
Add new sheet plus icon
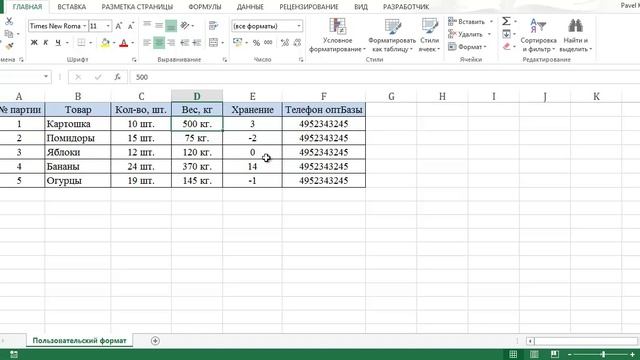[x=155, y=341]
